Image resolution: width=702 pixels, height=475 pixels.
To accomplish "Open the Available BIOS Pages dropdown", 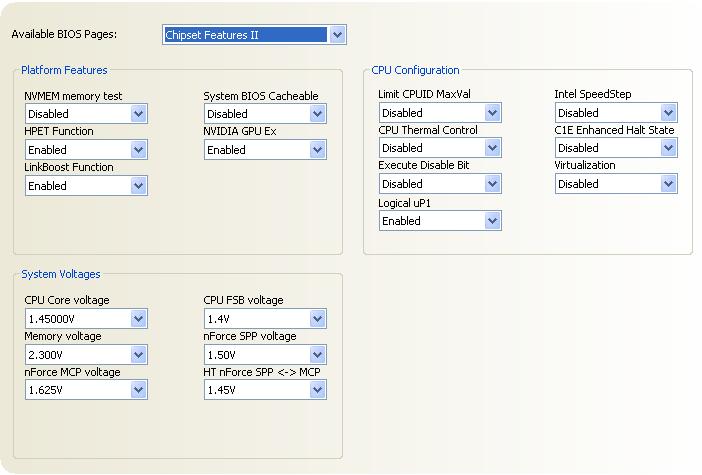I will [337, 34].
